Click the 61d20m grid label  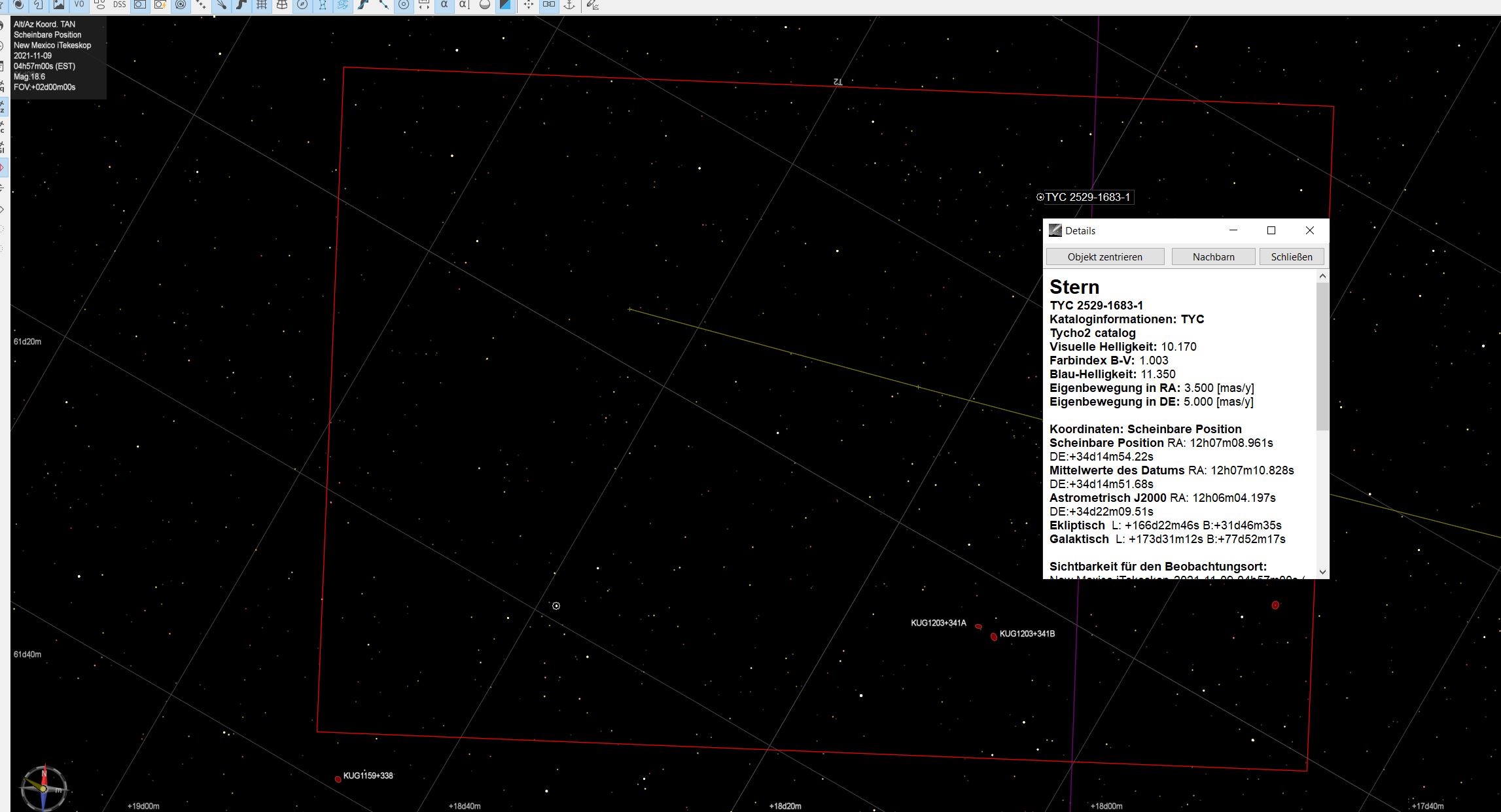pyautogui.click(x=27, y=342)
